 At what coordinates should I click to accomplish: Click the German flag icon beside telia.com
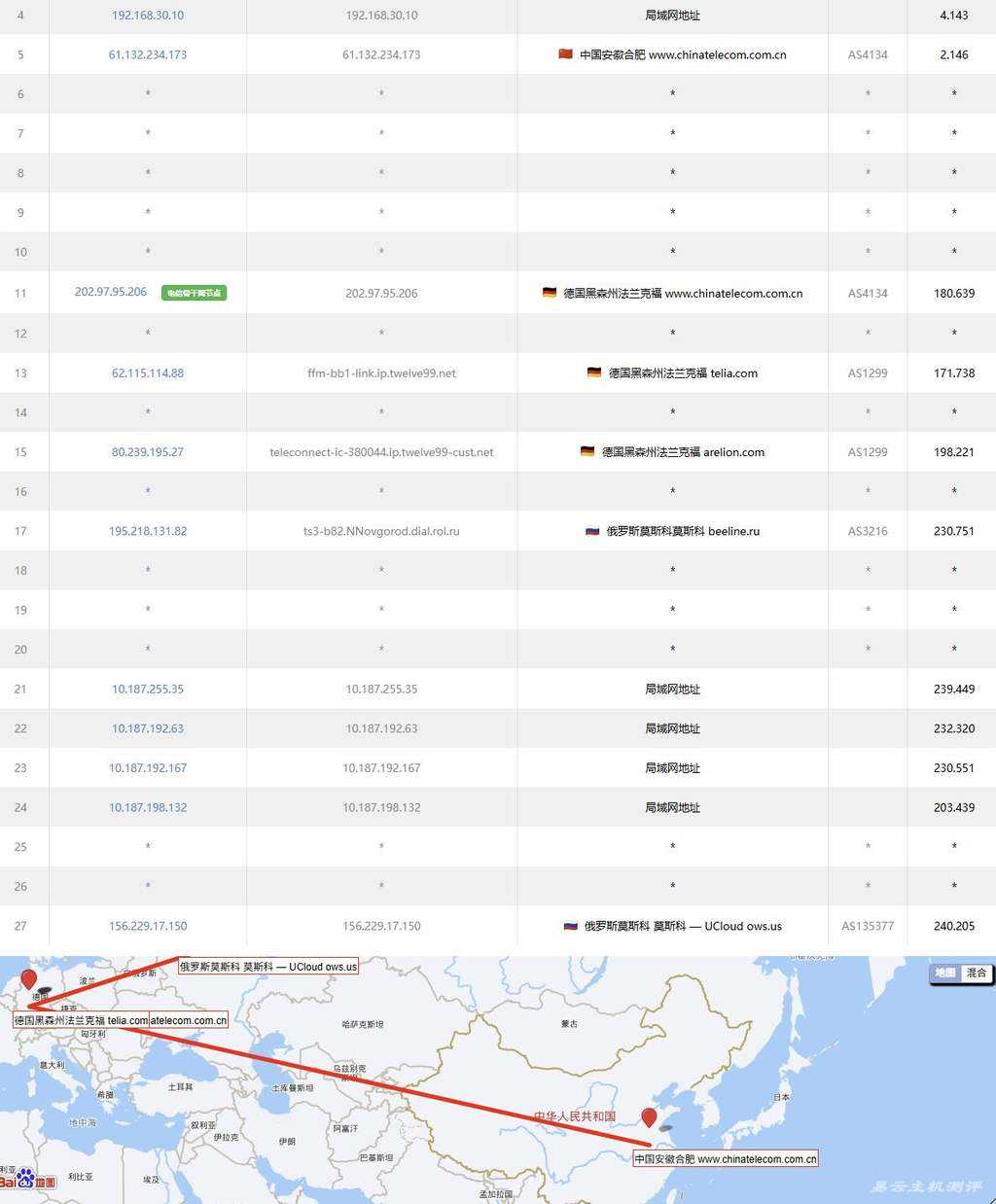pyautogui.click(x=594, y=372)
